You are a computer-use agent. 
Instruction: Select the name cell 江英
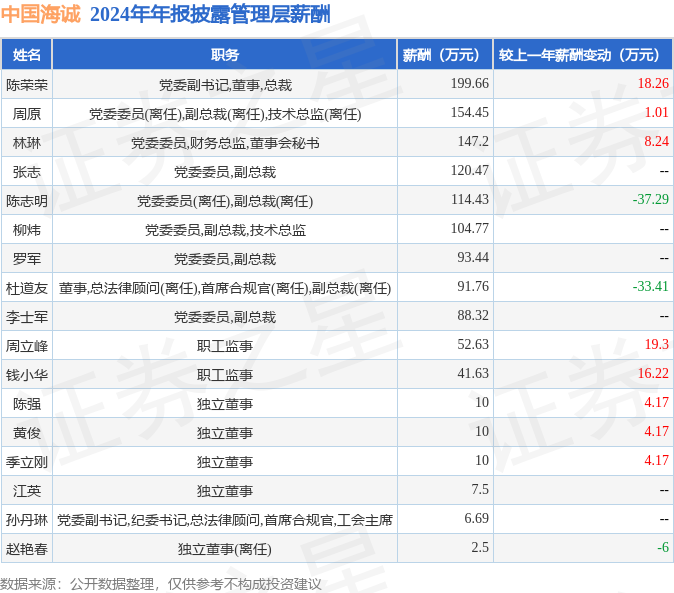27,491
